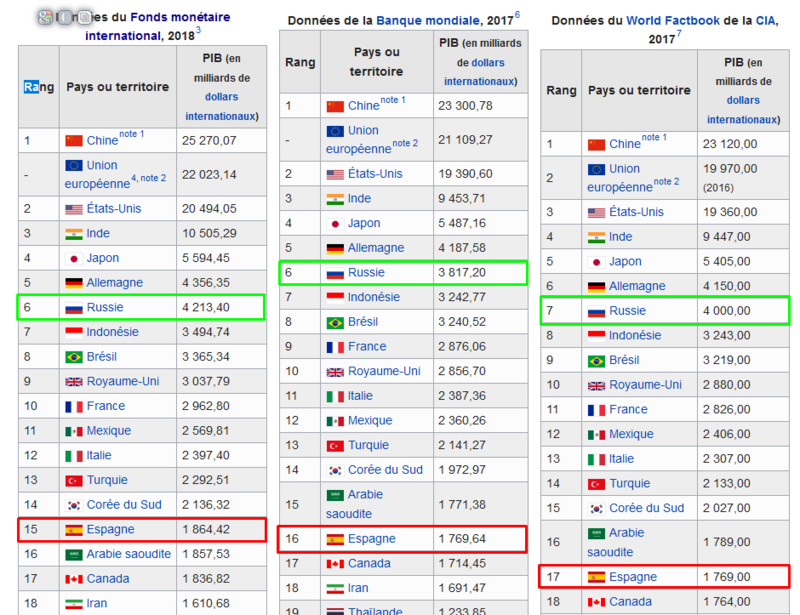Open Espagne link in World Bank table
800x615 pixels.
pos(371,539)
